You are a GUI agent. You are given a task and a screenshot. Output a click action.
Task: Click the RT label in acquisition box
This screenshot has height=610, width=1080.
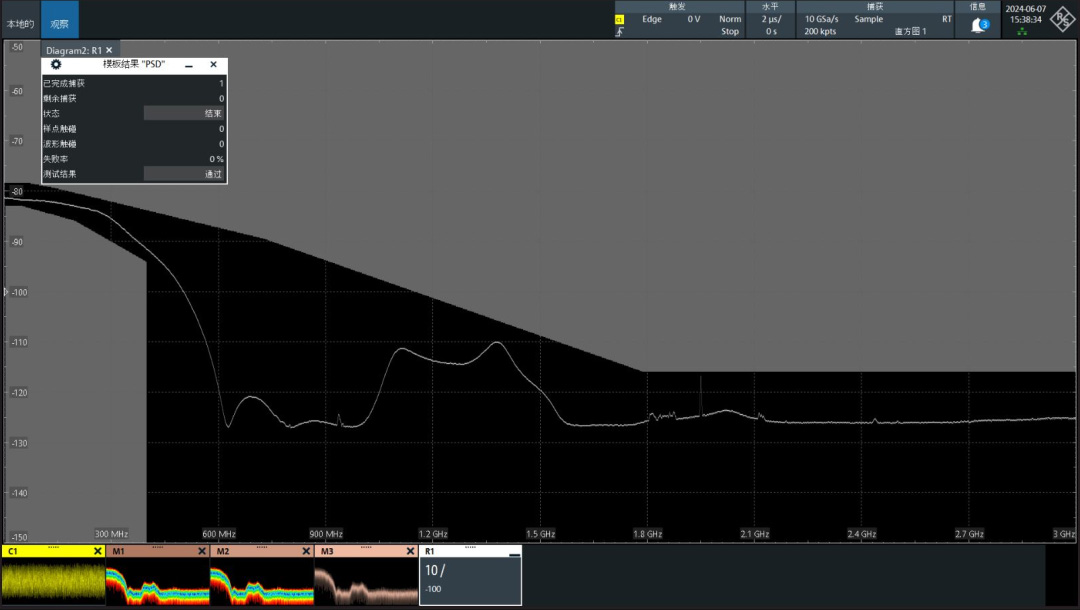tap(946, 19)
